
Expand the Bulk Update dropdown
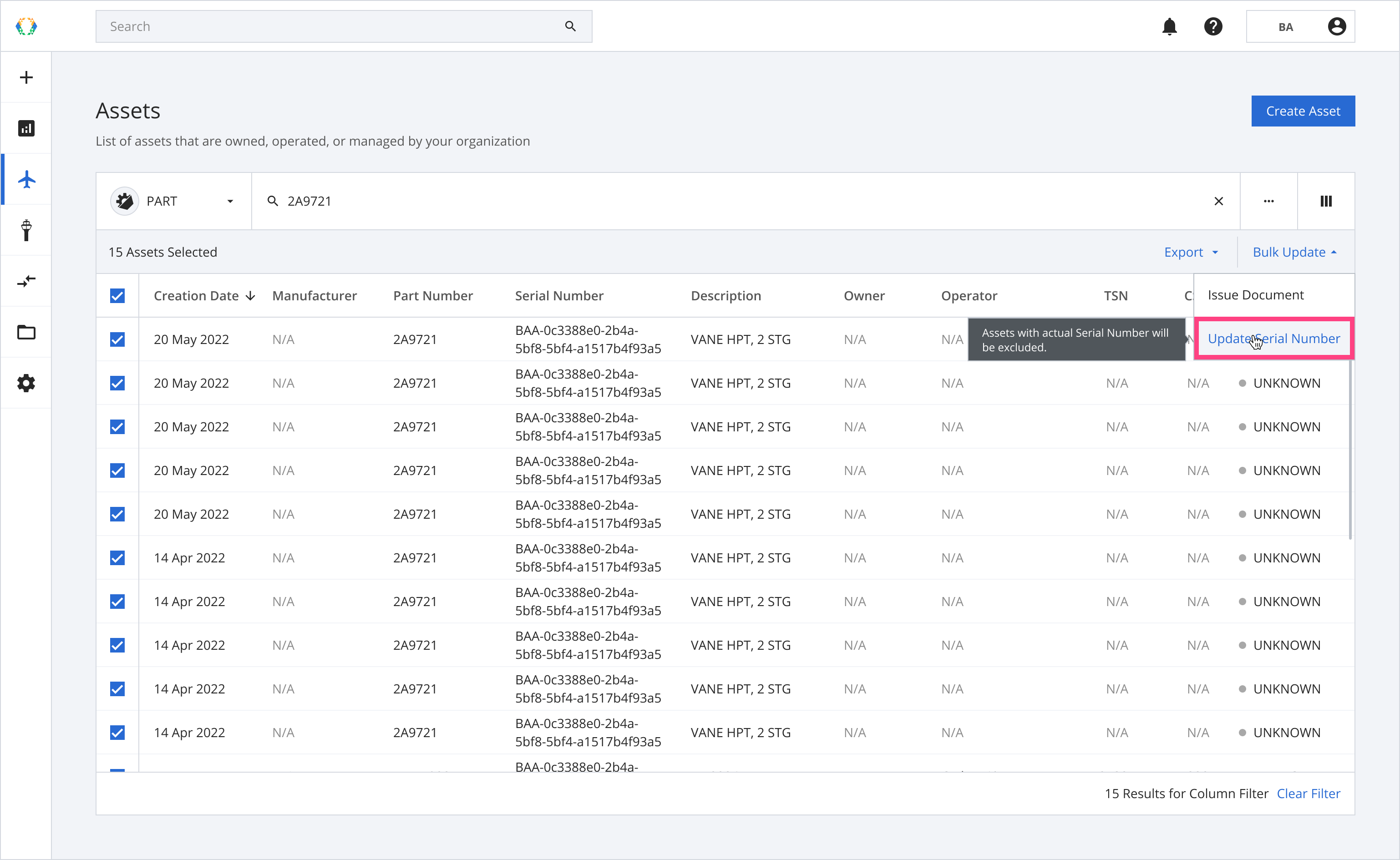(1295, 252)
